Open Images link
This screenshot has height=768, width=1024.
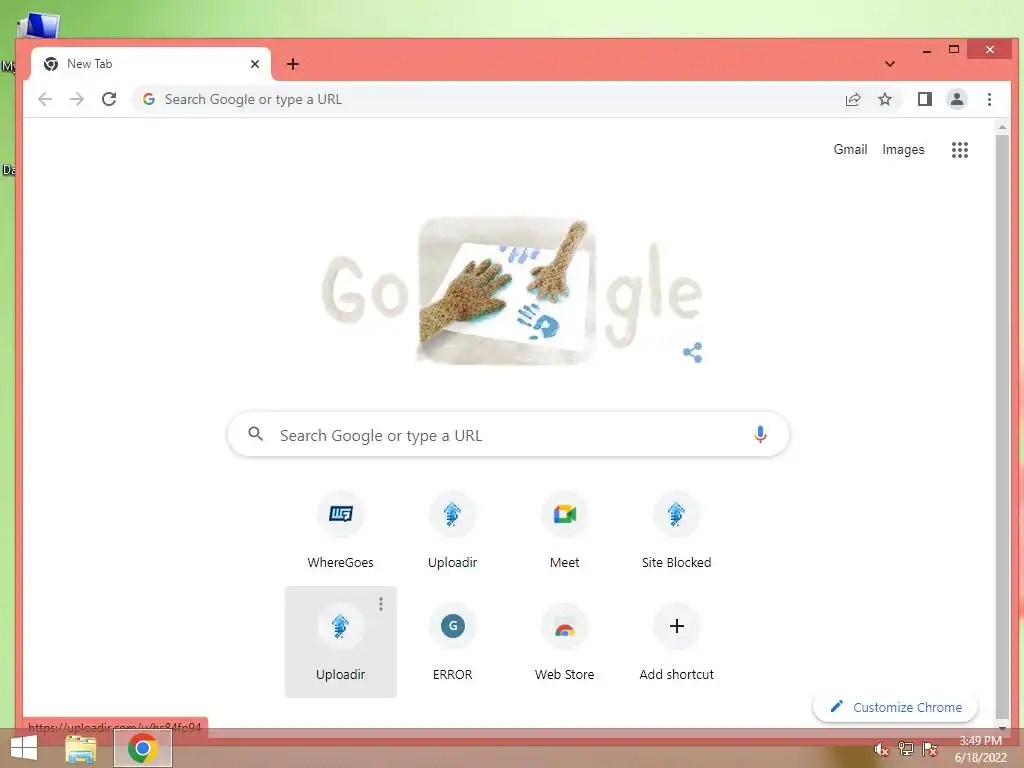903,150
